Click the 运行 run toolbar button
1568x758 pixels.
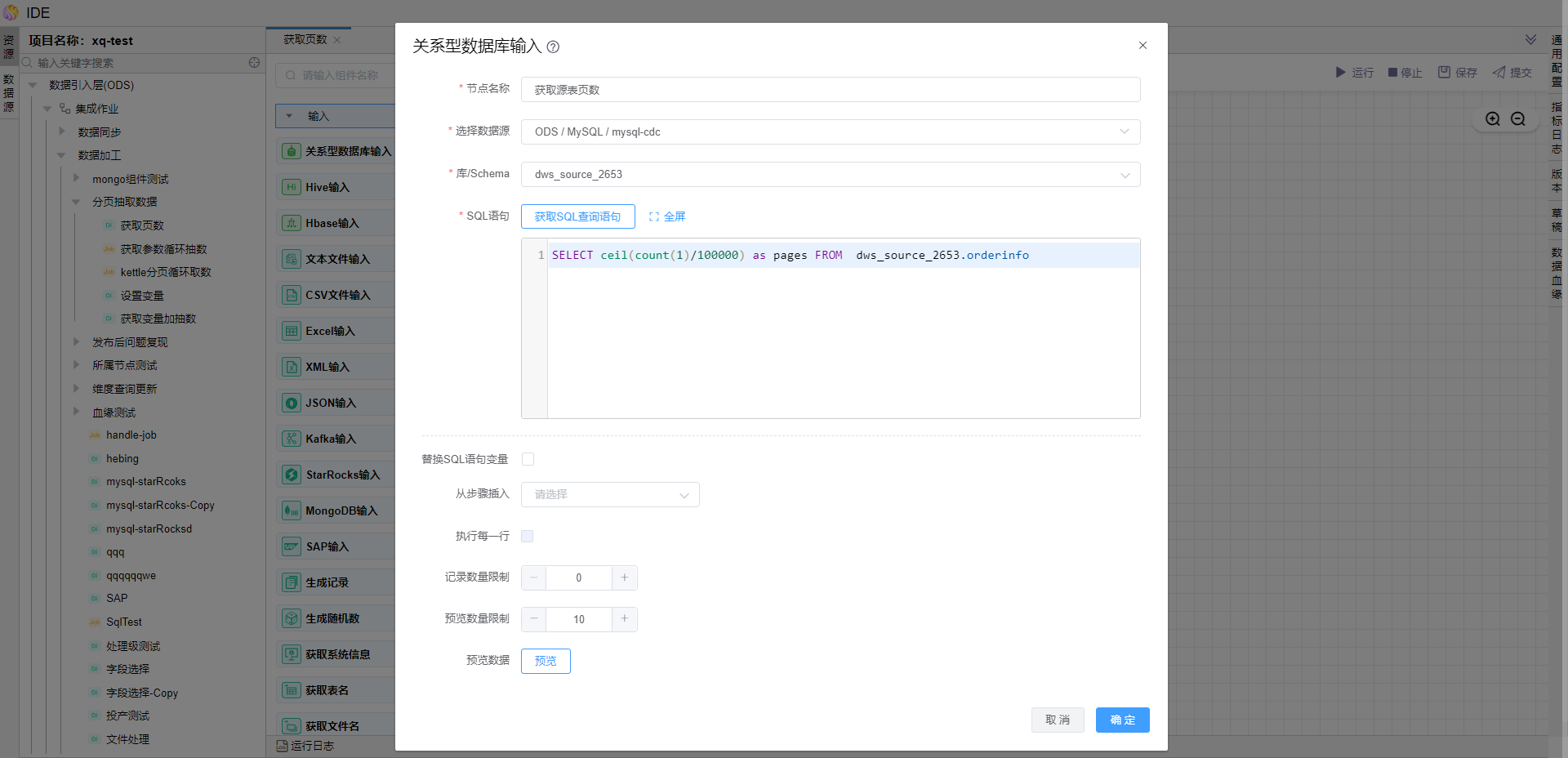point(1354,73)
